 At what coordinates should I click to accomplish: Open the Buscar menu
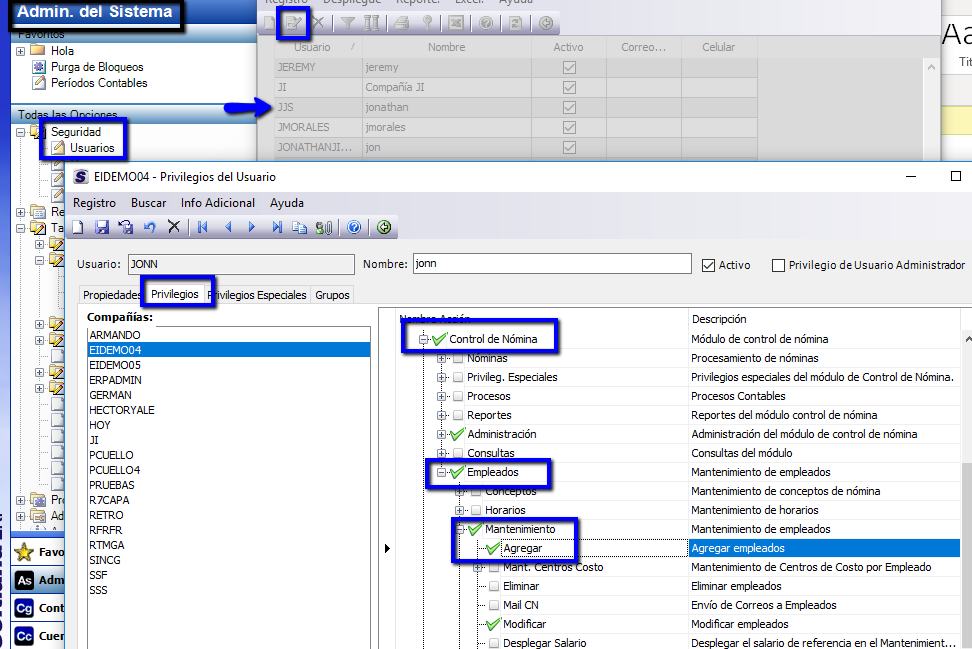pyautogui.click(x=148, y=203)
